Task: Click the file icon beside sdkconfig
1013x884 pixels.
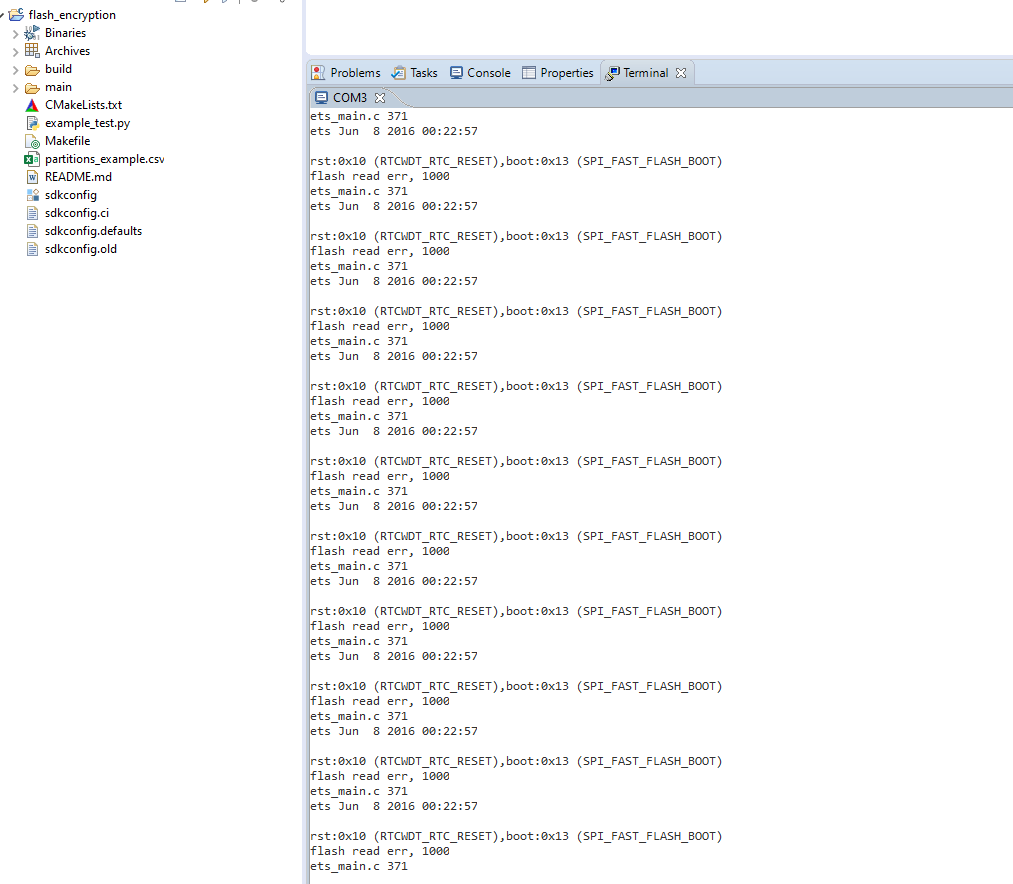Action: point(33,194)
